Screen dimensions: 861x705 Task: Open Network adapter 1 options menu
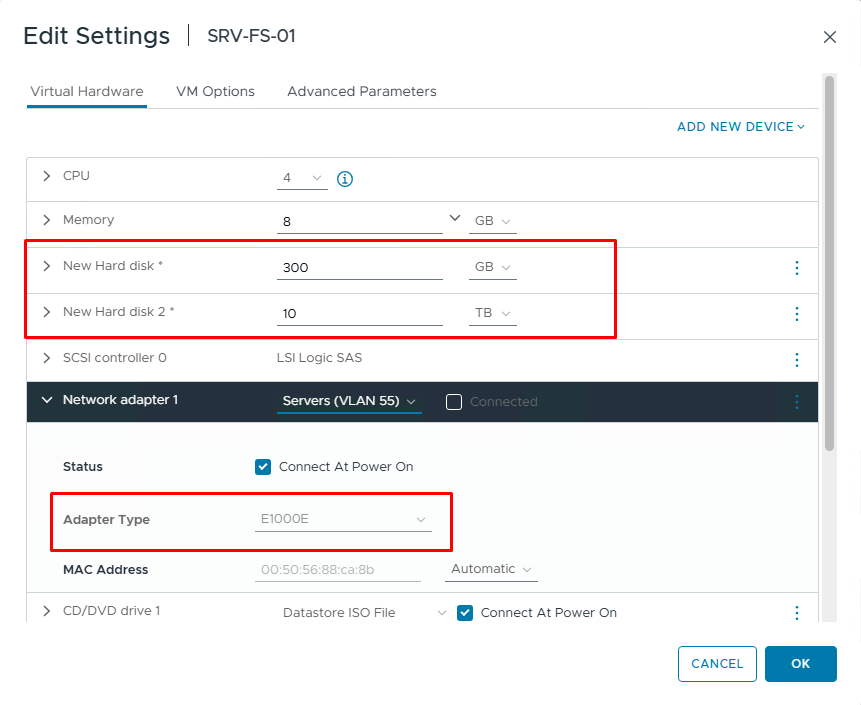click(x=797, y=402)
